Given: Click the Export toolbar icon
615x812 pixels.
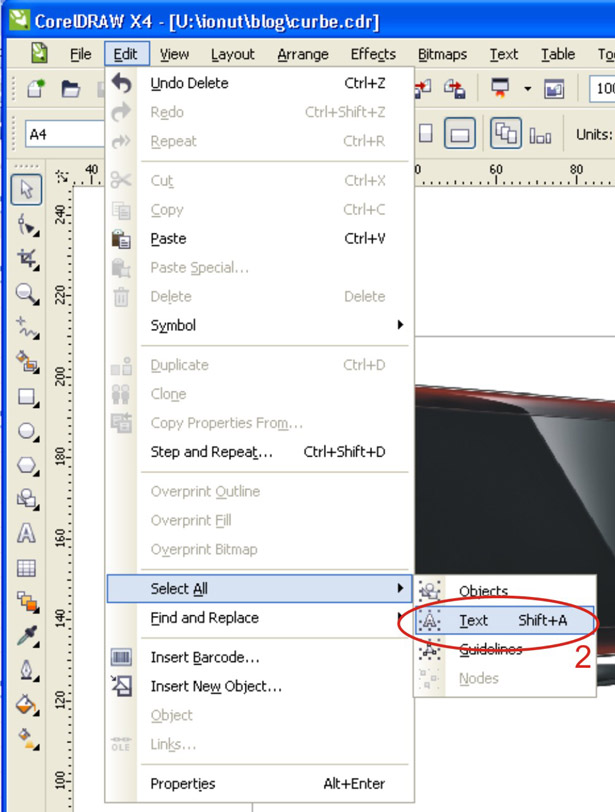Looking at the screenshot, I should (x=455, y=89).
